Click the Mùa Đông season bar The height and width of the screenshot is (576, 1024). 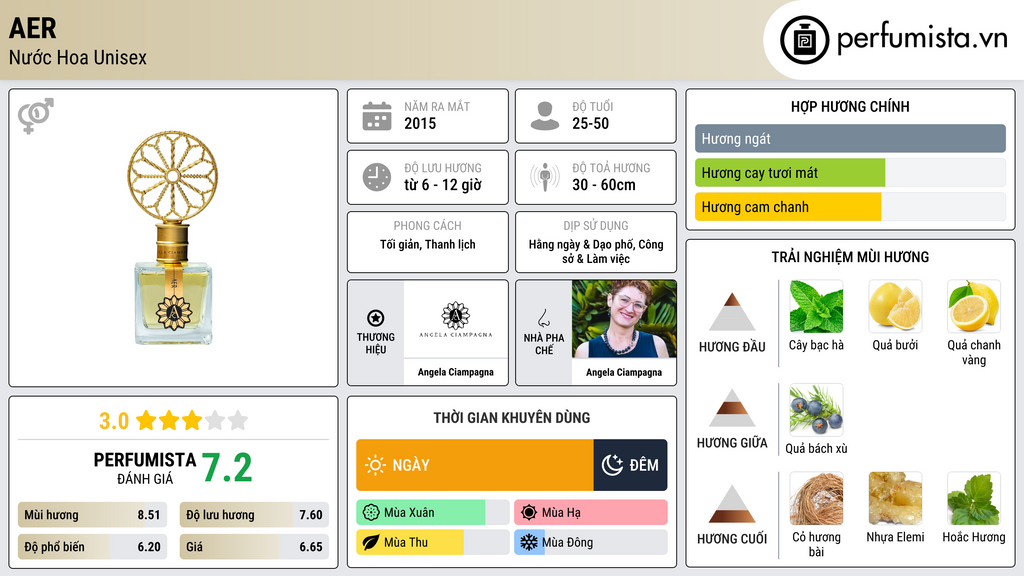[x=591, y=542]
